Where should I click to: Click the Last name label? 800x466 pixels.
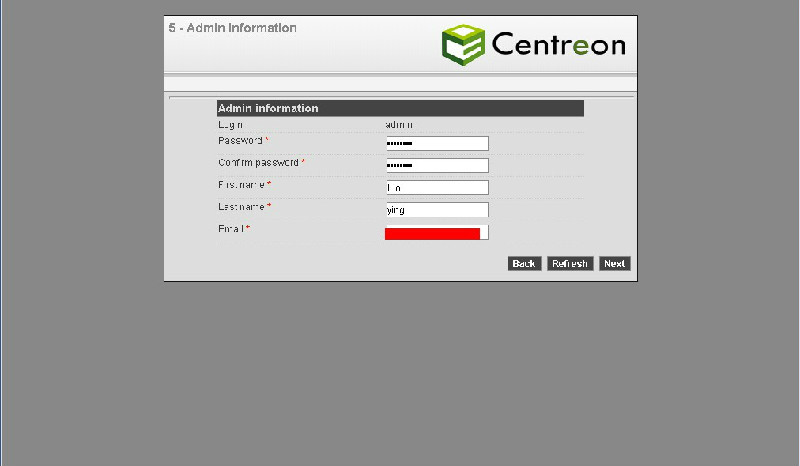tap(242, 207)
